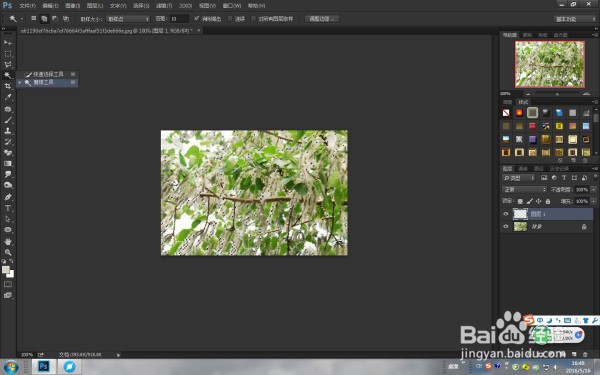Image resolution: width=600 pixels, height=375 pixels.
Task: Click the Add to Selection mode icon
Action: pos(44,18)
